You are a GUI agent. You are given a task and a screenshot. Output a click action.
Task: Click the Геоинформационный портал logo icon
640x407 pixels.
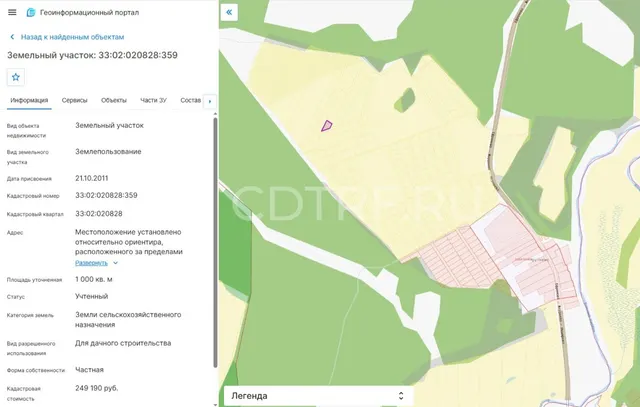click(31, 13)
